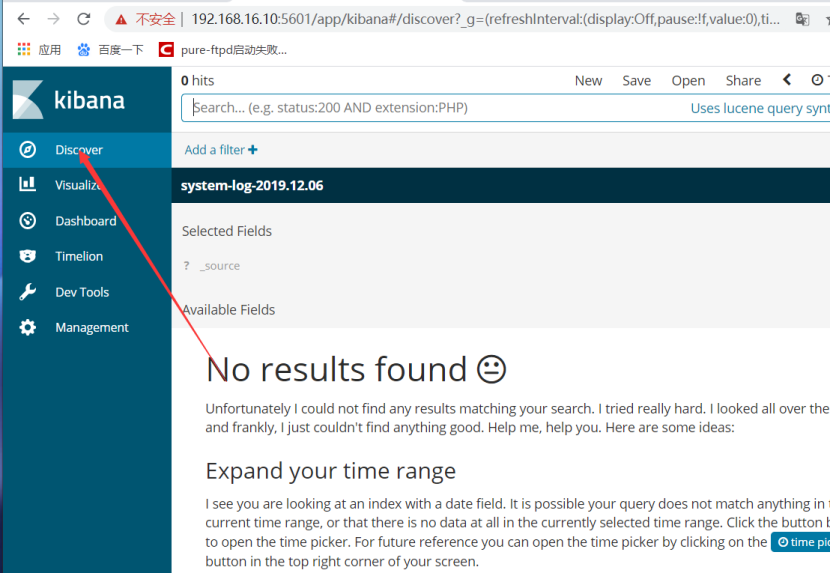Image resolution: width=830 pixels, height=573 pixels.
Task: Click the Selected Fields heading
Action: point(227,231)
